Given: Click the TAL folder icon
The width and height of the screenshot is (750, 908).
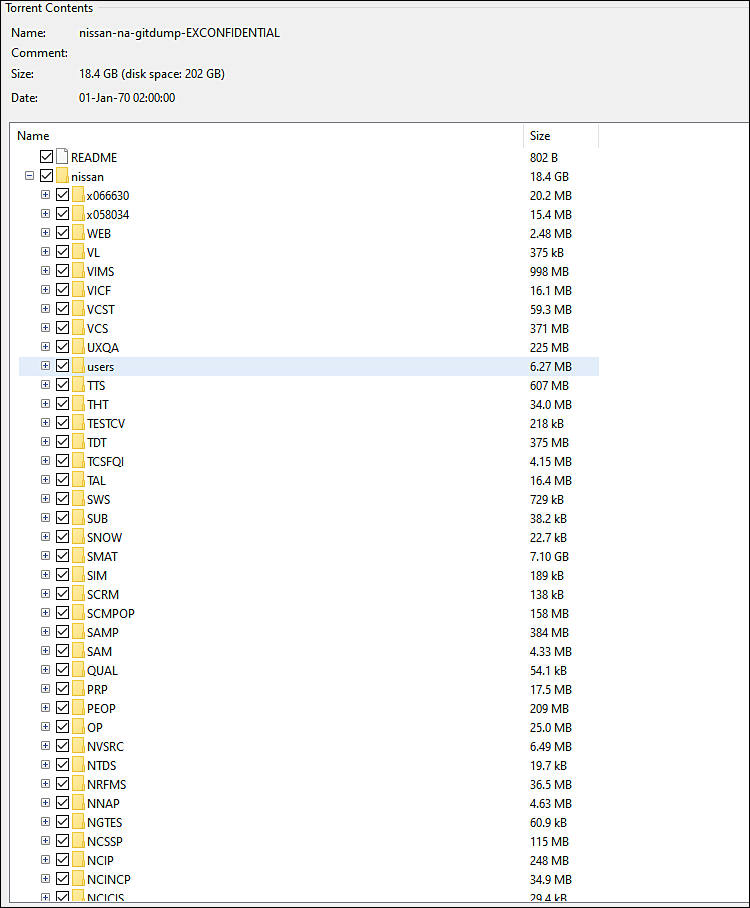Looking at the screenshot, I should [x=78, y=479].
